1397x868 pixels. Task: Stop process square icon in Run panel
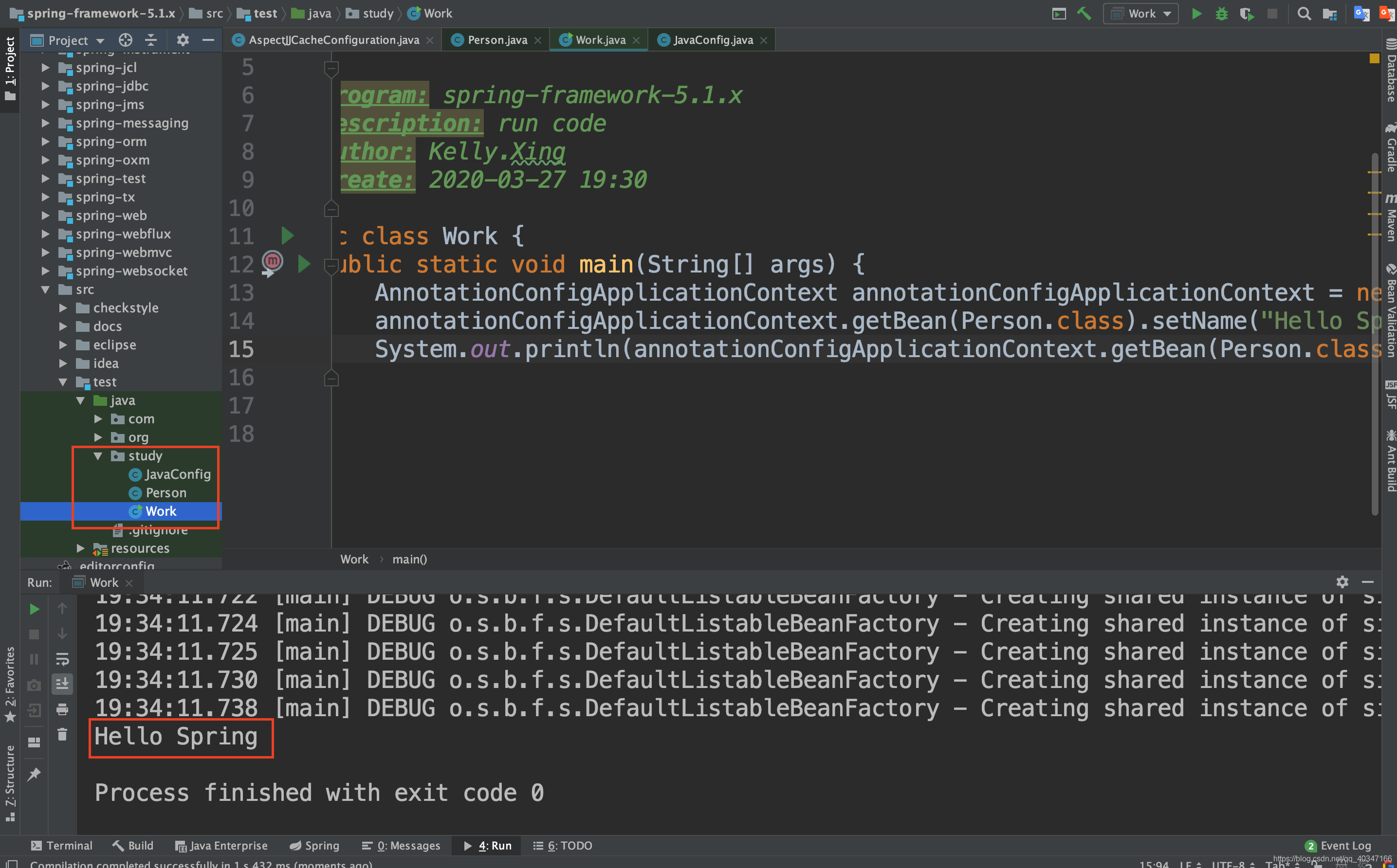point(34,634)
